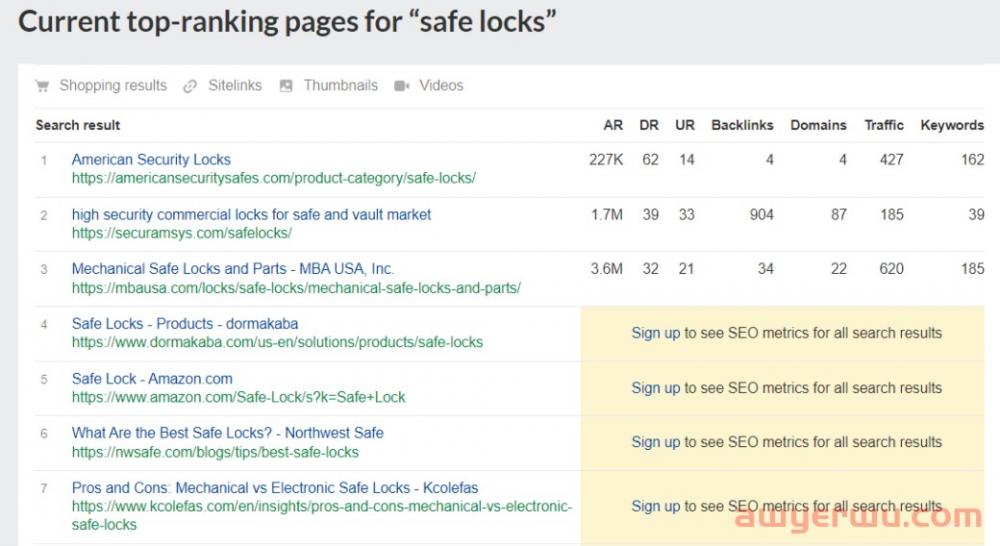Click the Keywords column header
The width and height of the screenshot is (1000, 546).
(x=952, y=125)
